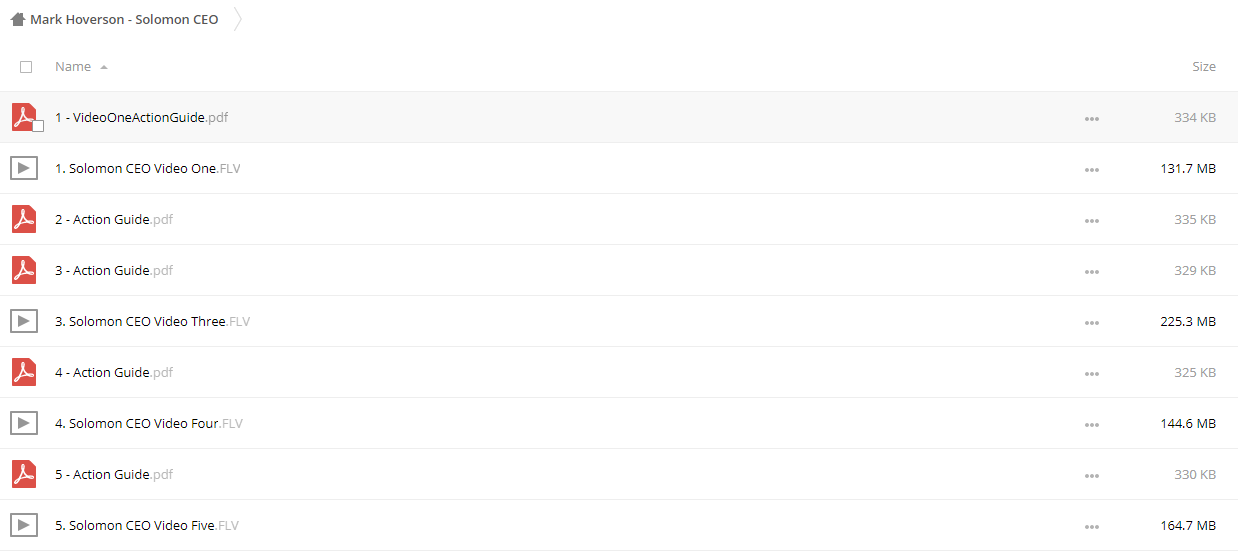Open more options for 5 - Action Guide.pdf
The image size is (1238, 556).
click(x=1091, y=476)
